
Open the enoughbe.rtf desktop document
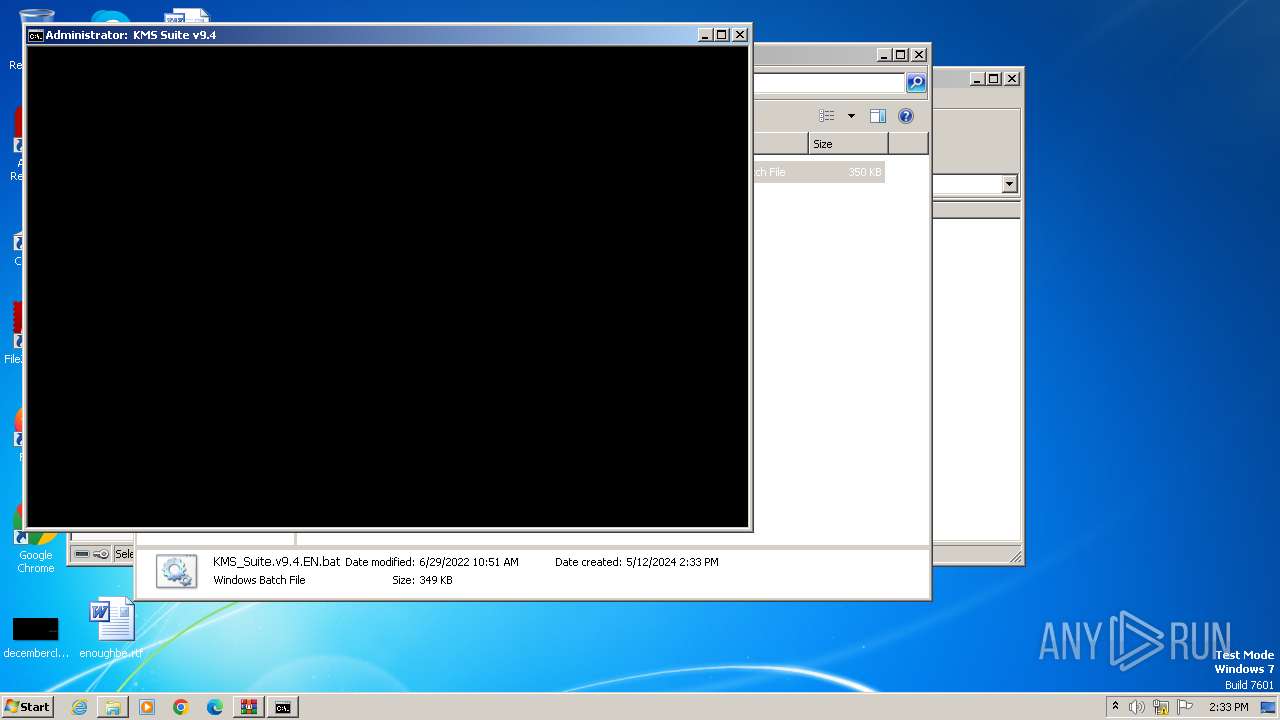click(x=111, y=629)
